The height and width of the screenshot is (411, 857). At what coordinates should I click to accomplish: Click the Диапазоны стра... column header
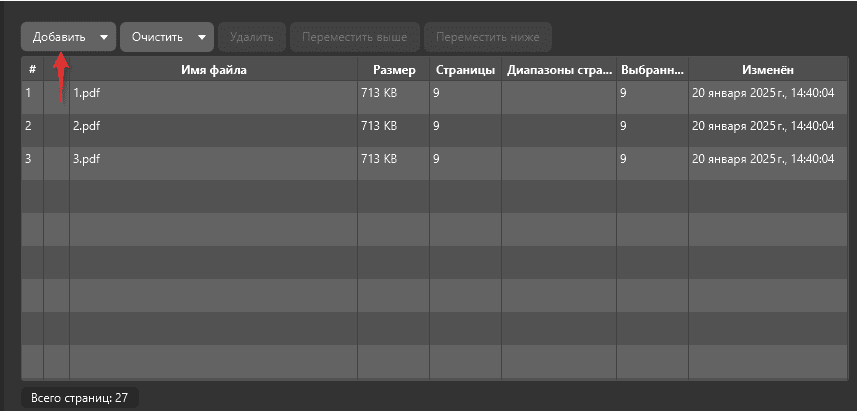[x=558, y=69]
